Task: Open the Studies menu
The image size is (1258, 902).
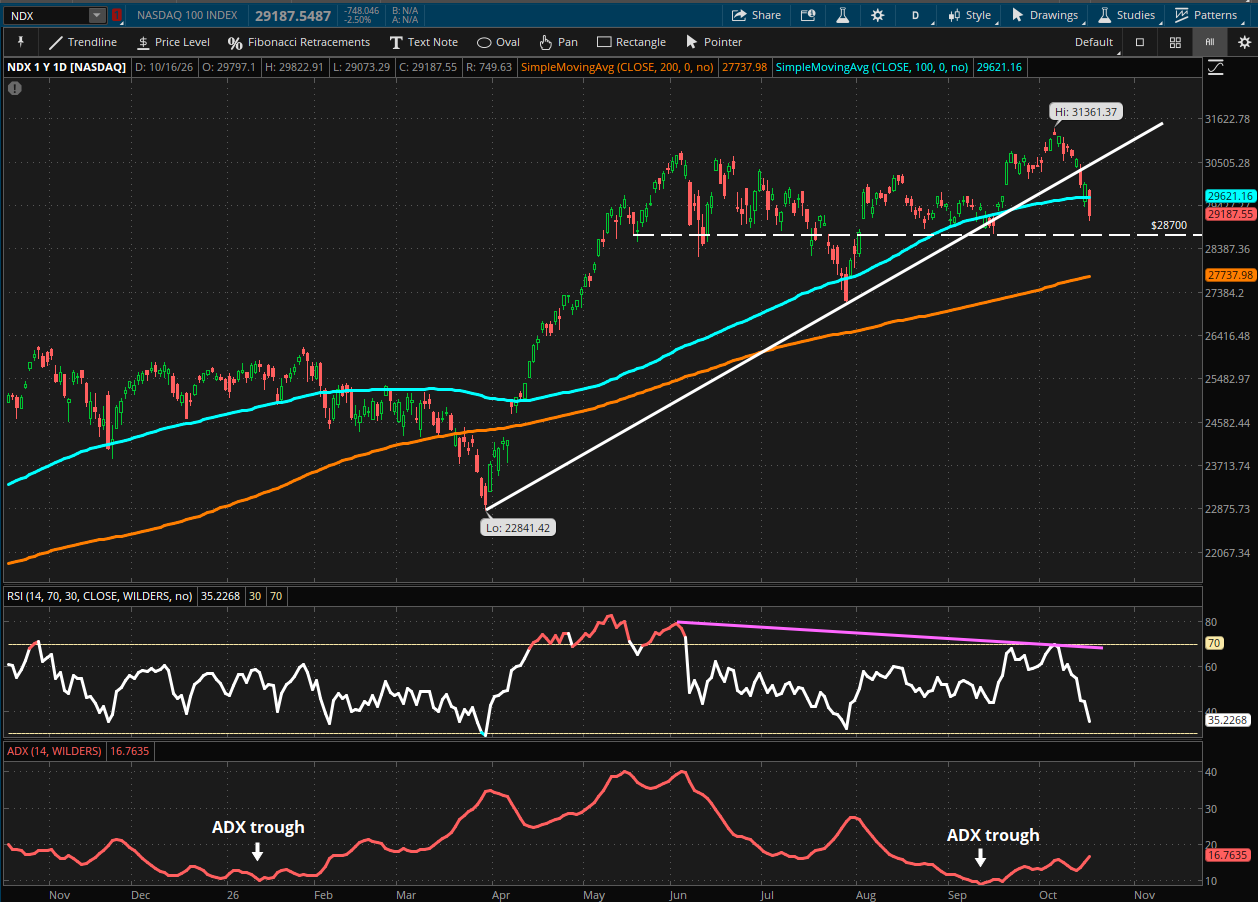Action: pos(1126,15)
